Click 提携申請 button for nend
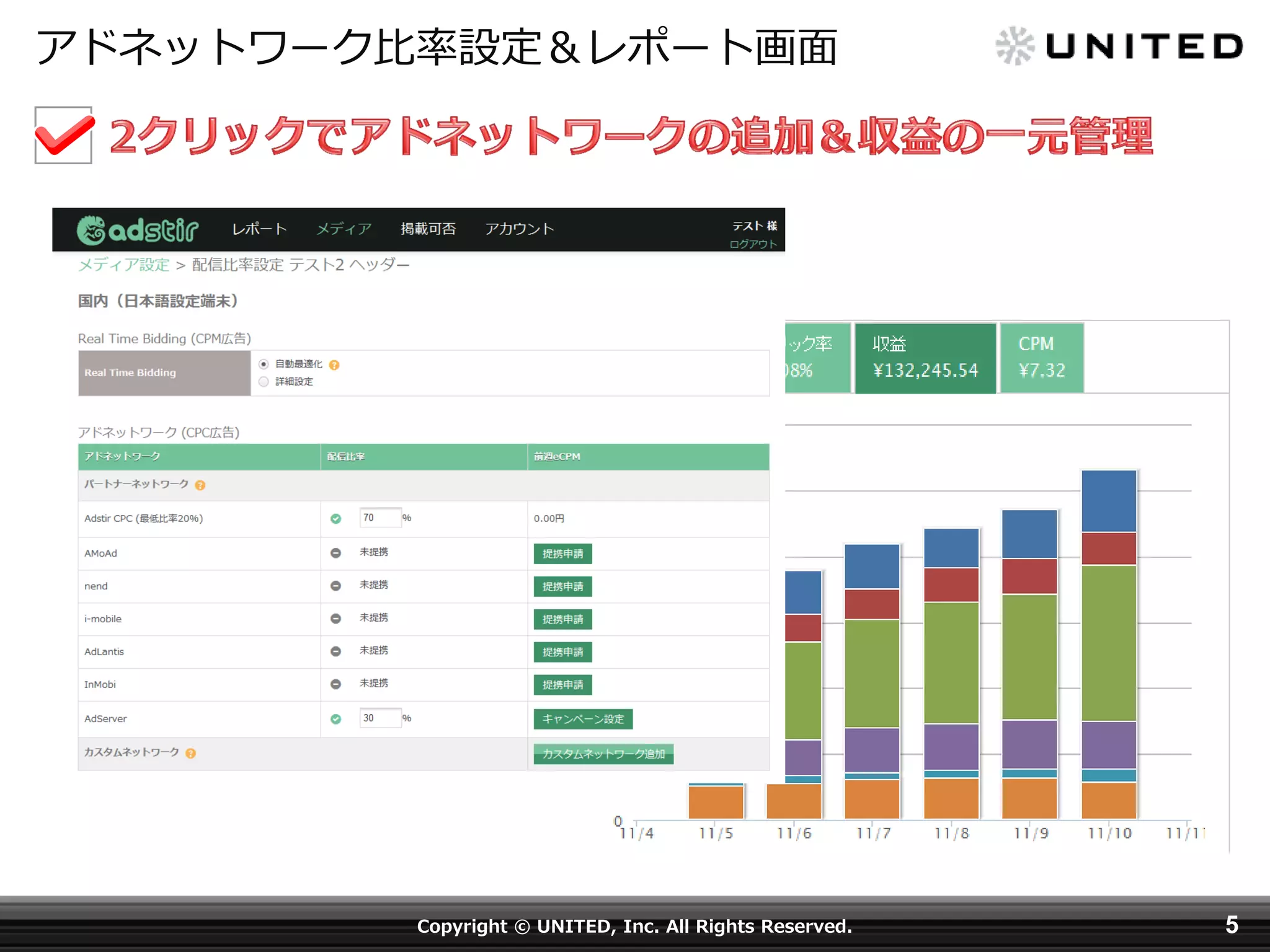 [562, 586]
